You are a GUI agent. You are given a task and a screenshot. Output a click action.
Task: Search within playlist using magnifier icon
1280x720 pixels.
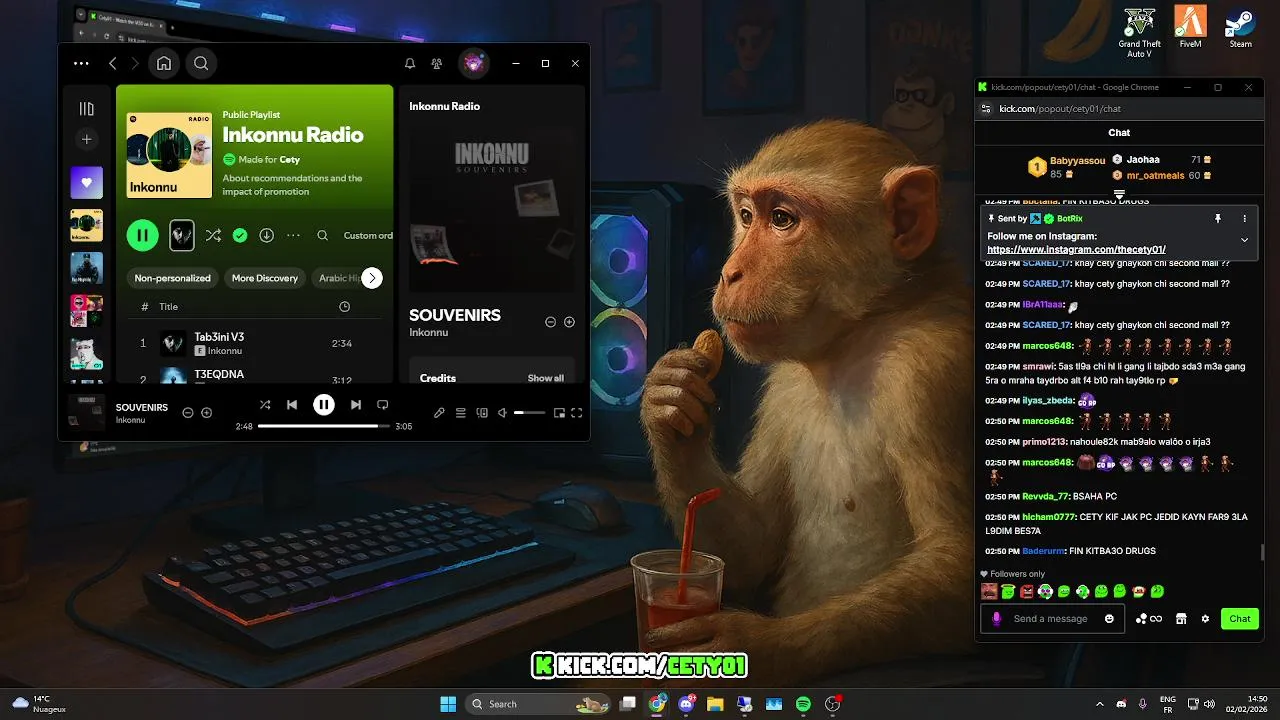click(x=323, y=236)
